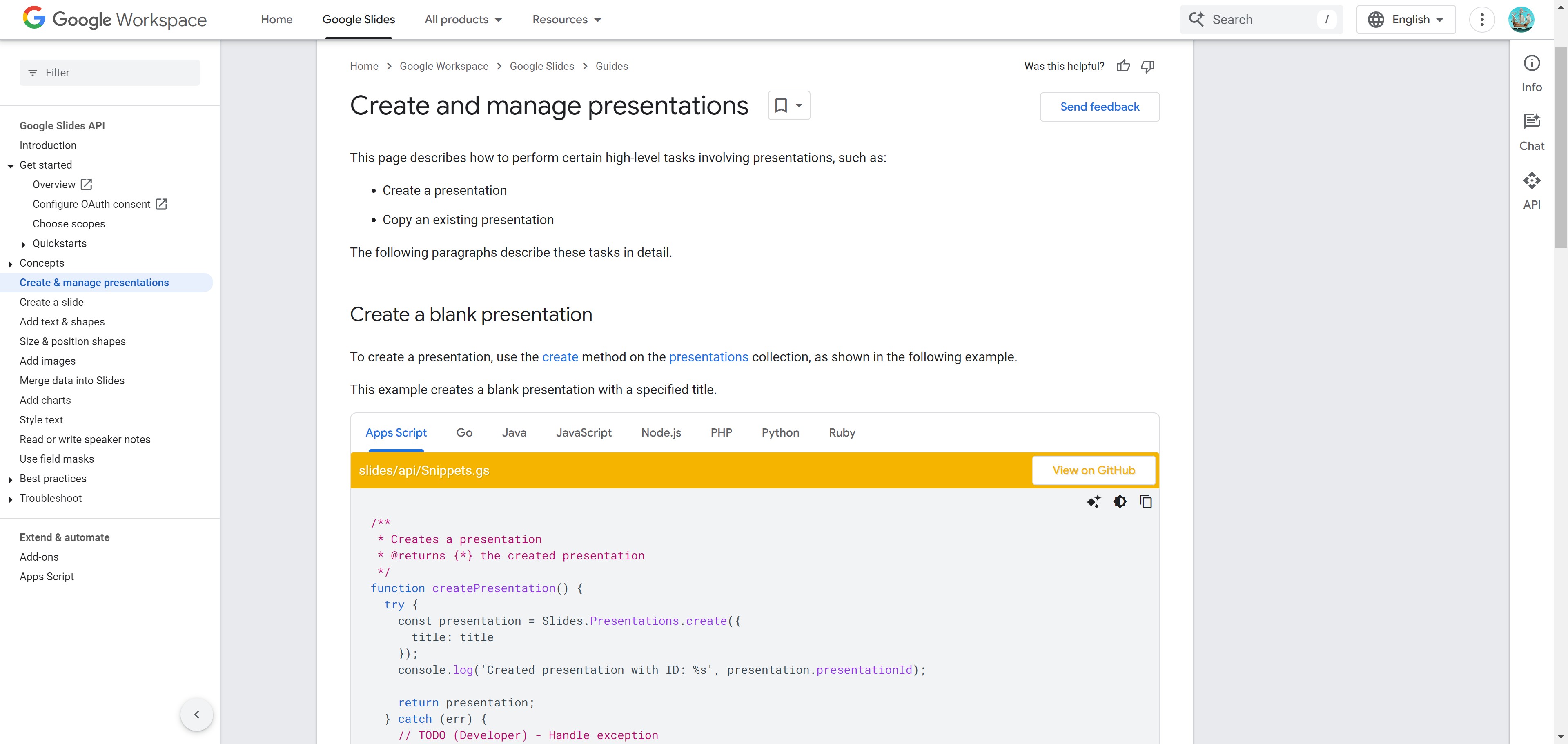Image resolution: width=1568 pixels, height=744 pixels.
Task: Copy code sample with clipboard icon
Action: tap(1145, 502)
